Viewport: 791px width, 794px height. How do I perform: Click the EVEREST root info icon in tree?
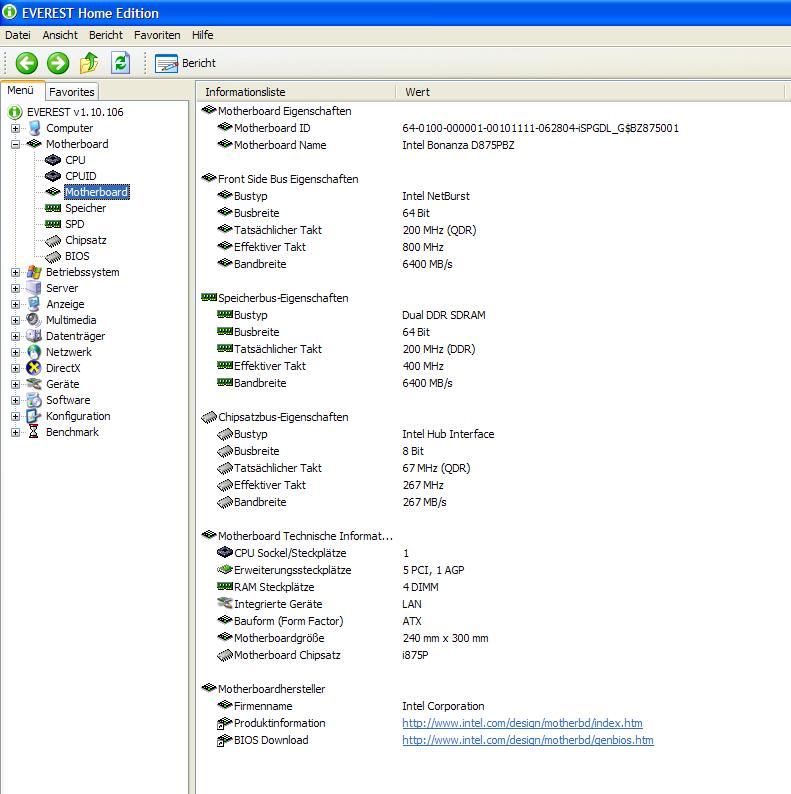click(x=15, y=112)
